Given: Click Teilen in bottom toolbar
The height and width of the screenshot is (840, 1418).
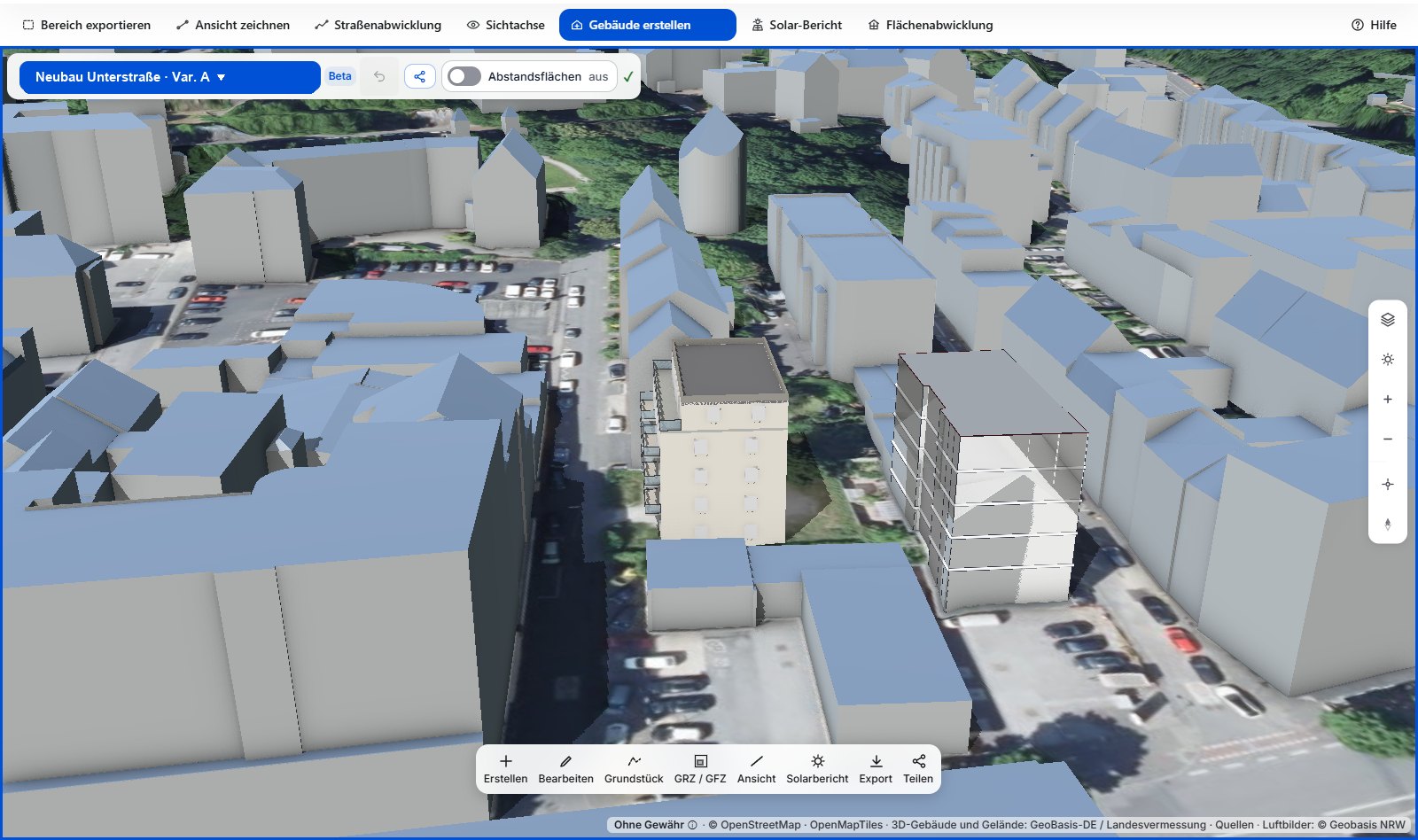Looking at the screenshot, I should click(x=918, y=769).
